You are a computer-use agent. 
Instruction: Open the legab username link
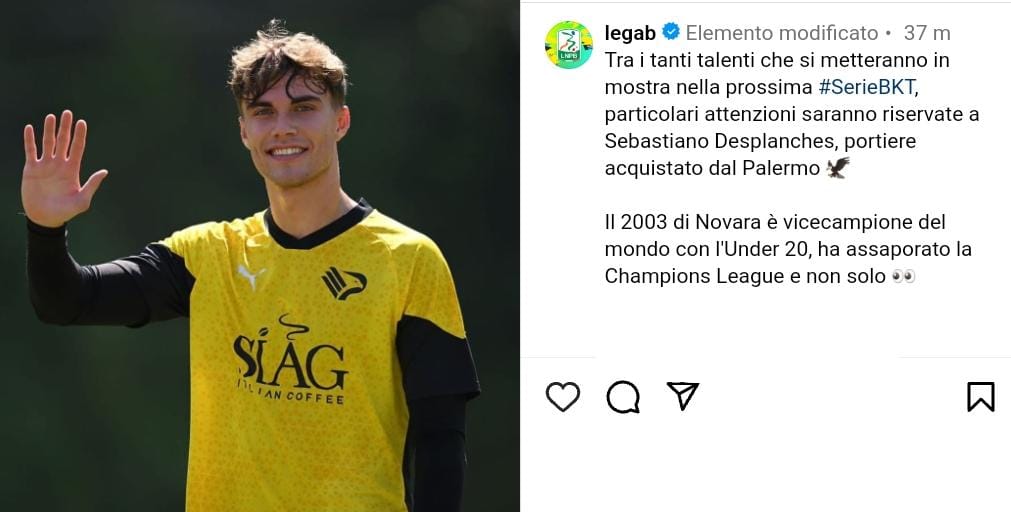(x=630, y=32)
